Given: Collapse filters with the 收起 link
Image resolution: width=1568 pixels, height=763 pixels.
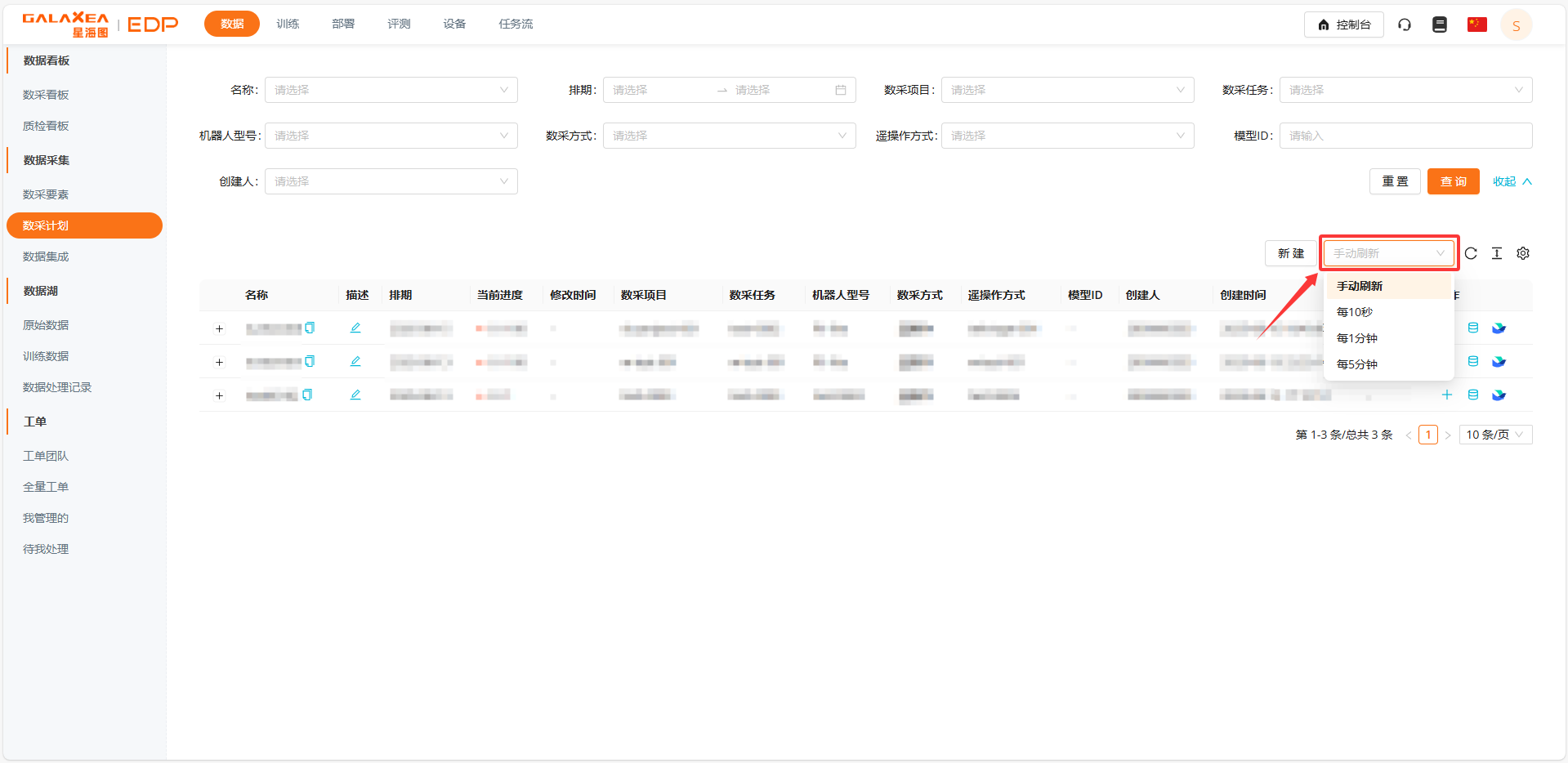Looking at the screenshot, I should tap(1512, 181).
